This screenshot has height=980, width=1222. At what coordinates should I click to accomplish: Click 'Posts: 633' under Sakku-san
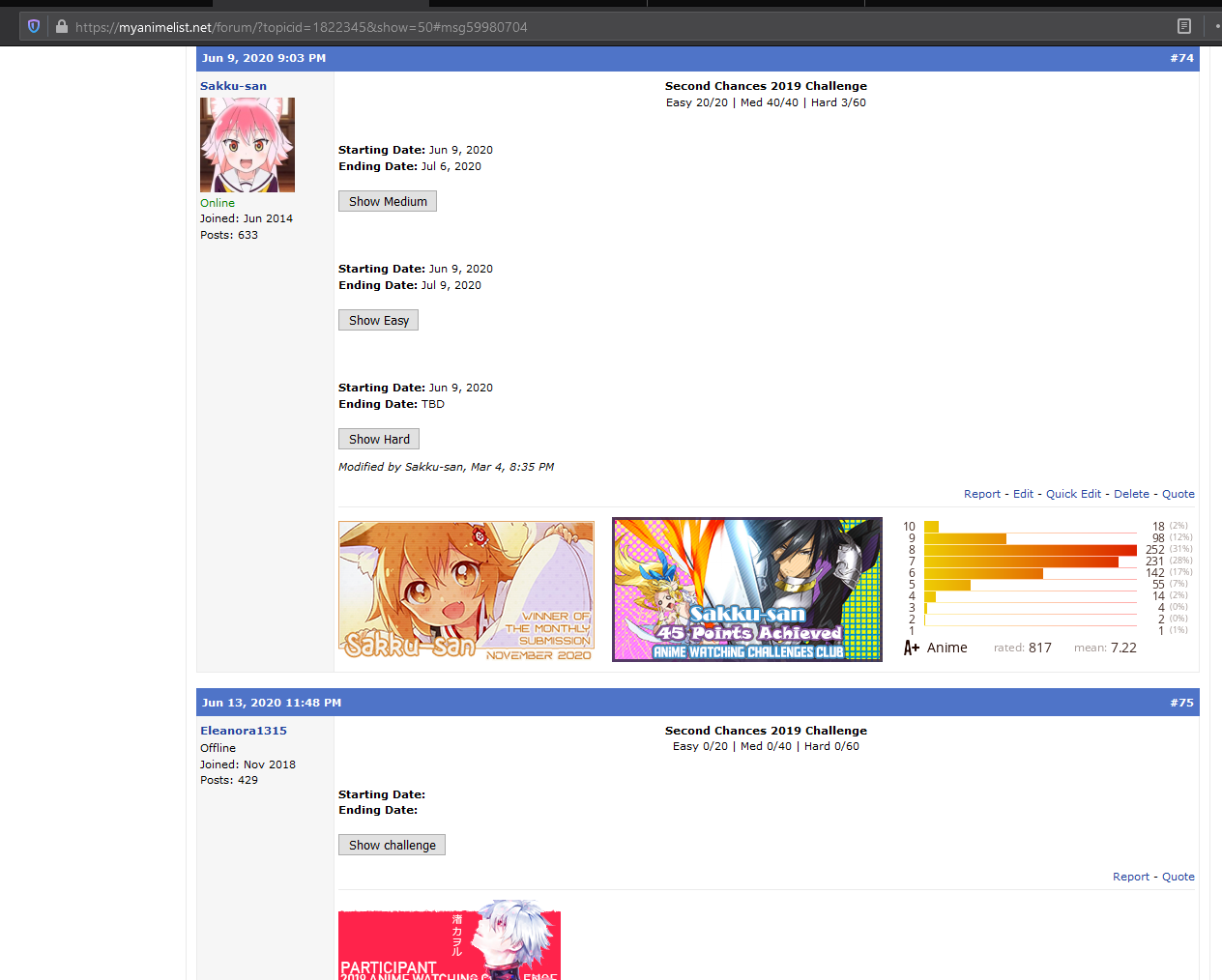(229, 235)
